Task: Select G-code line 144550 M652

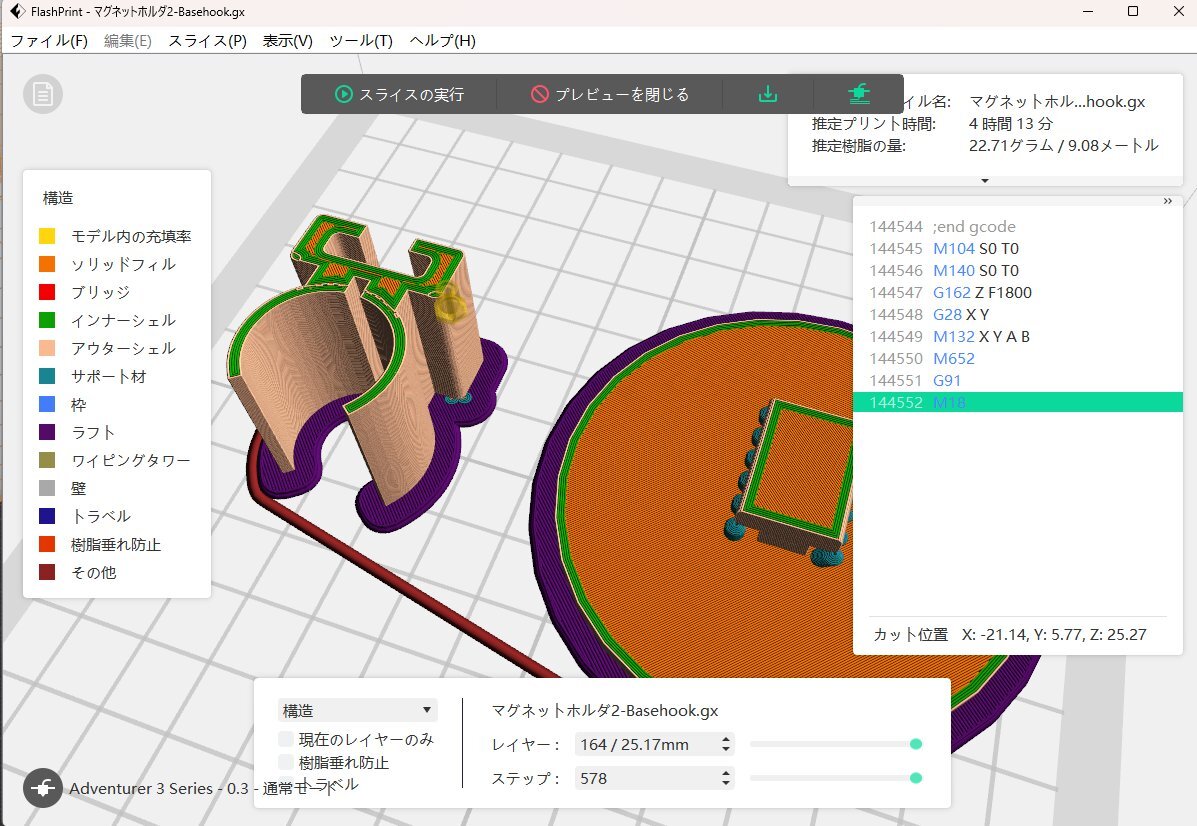Action: pyautogui.click(x=1018, y=358)
